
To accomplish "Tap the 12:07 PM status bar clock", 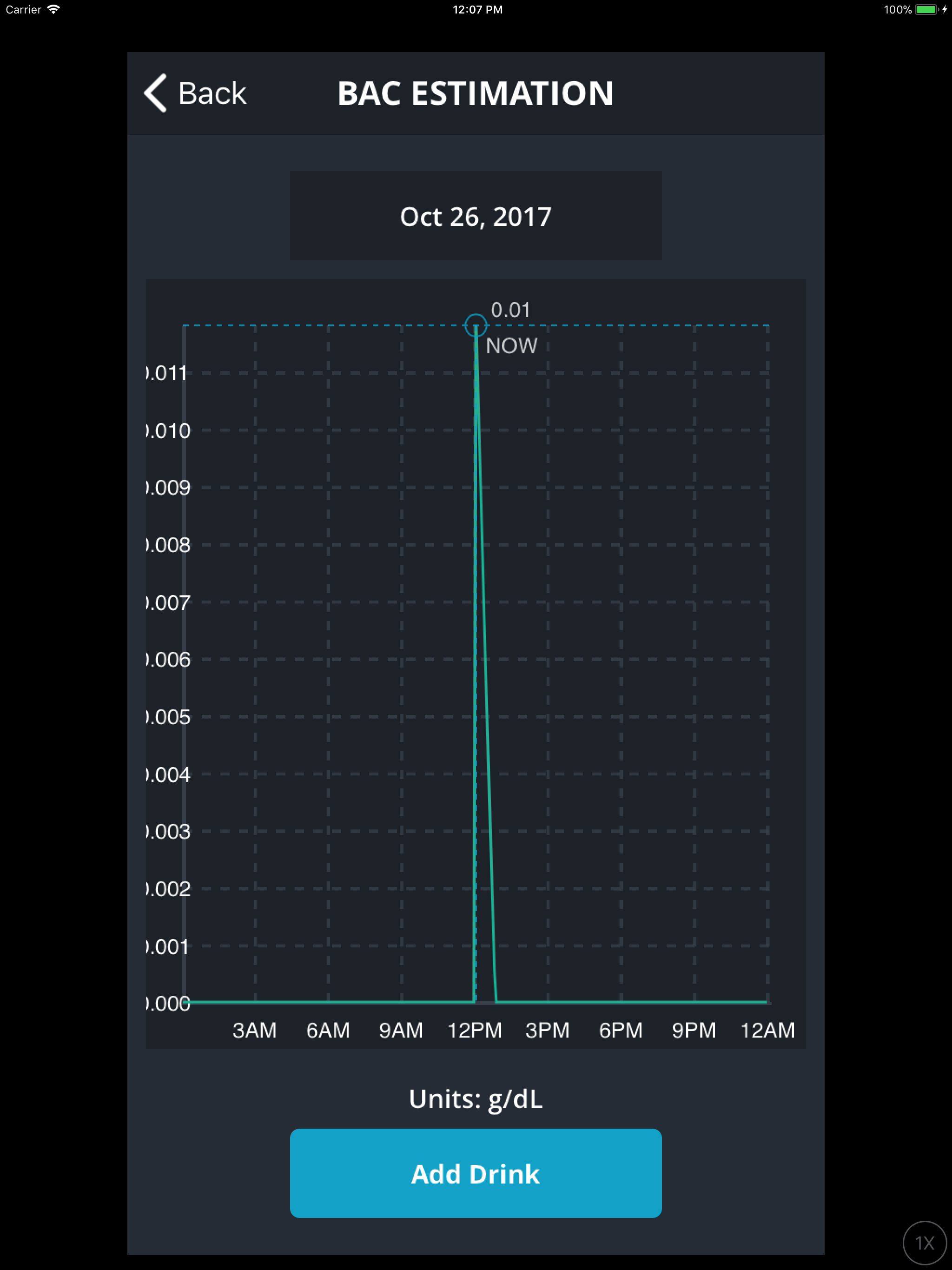I will (477, 9).
